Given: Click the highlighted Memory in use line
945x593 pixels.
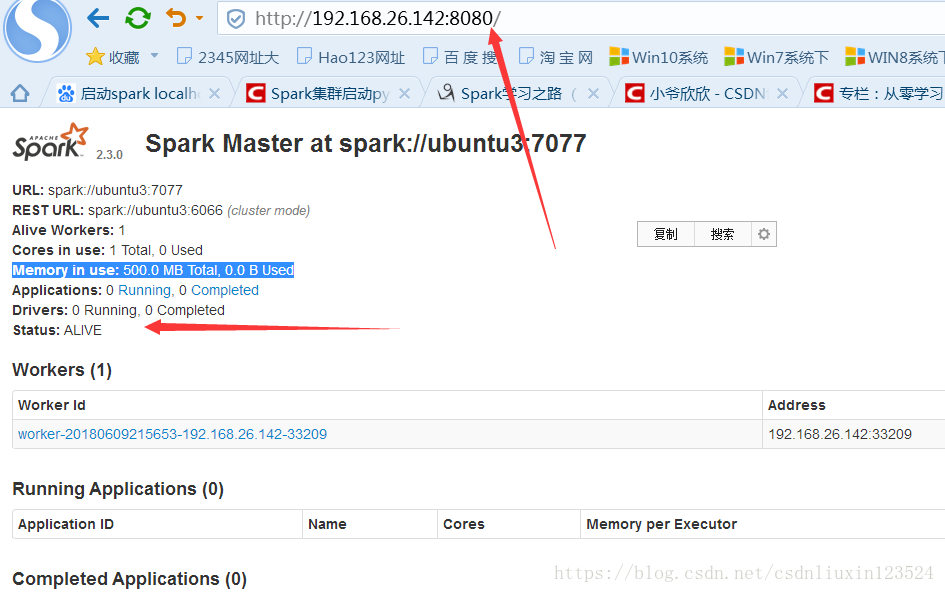Looking at the screenshot, I should pyautogui.click(x=153, y=270).
